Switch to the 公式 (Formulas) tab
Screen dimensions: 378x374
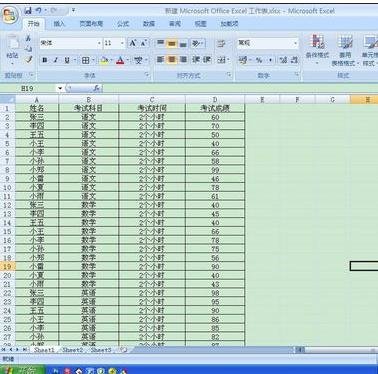[x=123, y=24]
